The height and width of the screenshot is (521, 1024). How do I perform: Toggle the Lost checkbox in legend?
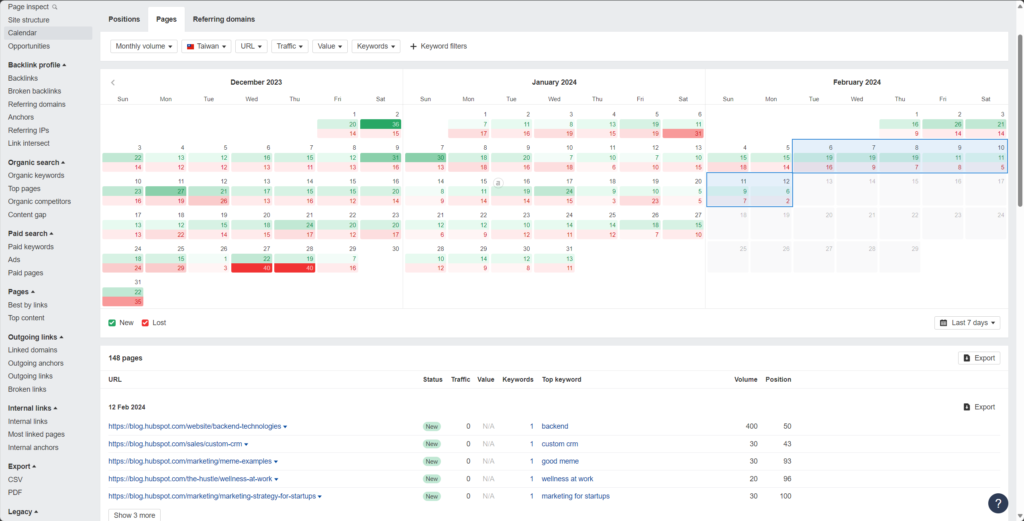145,323
